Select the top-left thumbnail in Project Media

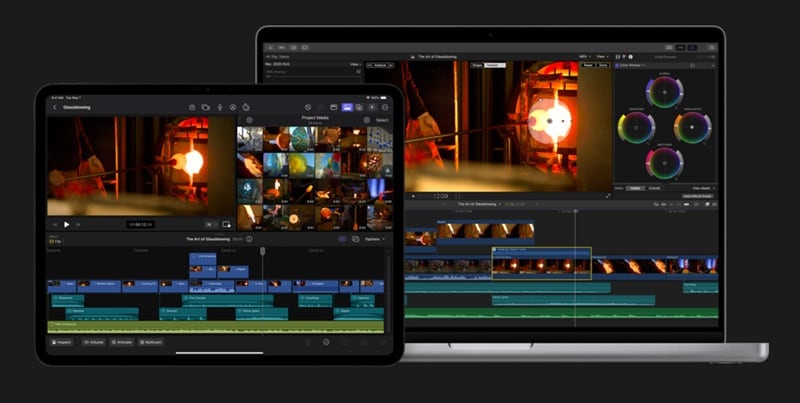(250, 139)
